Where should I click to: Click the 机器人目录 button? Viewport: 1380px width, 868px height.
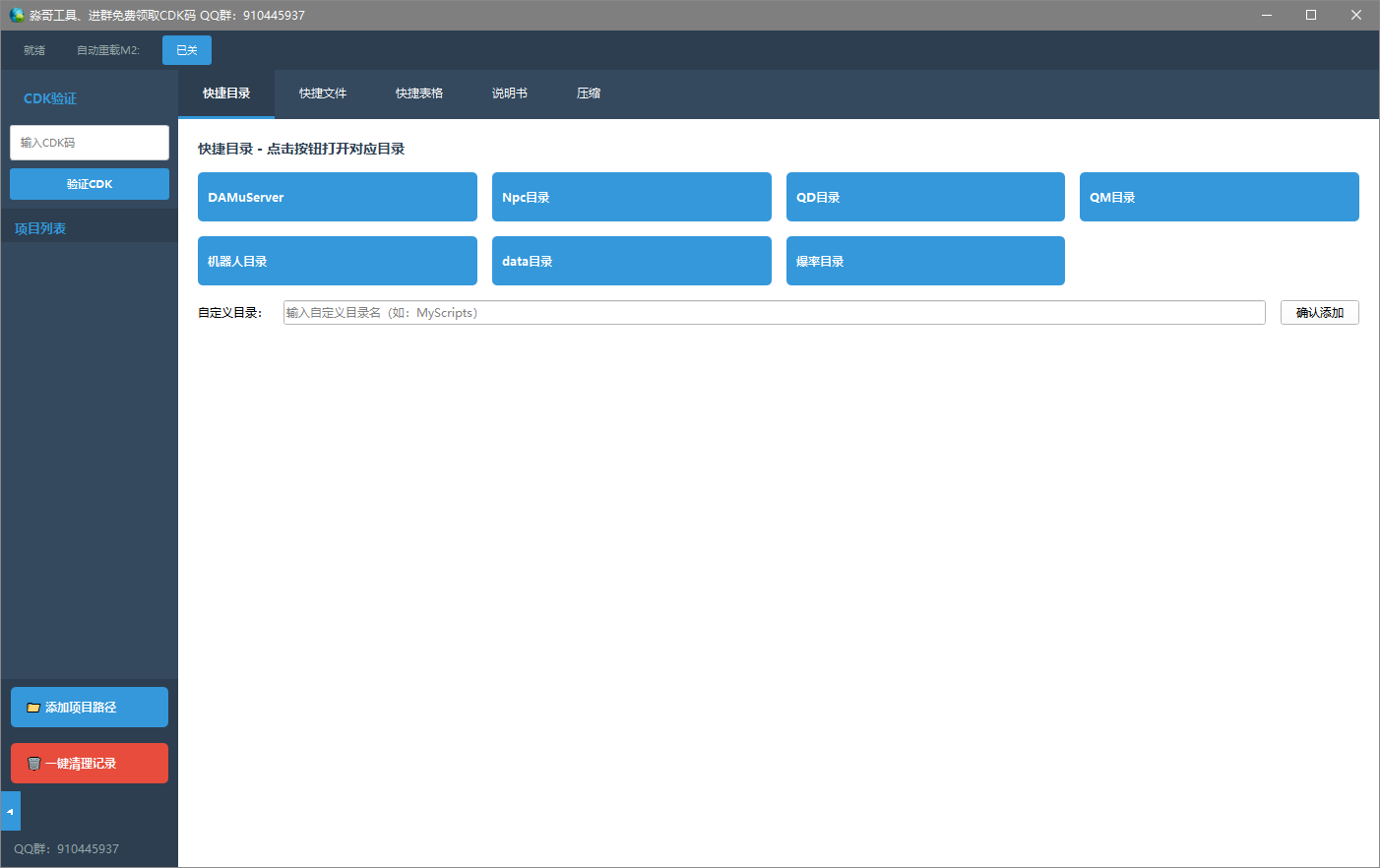(338, 261)
